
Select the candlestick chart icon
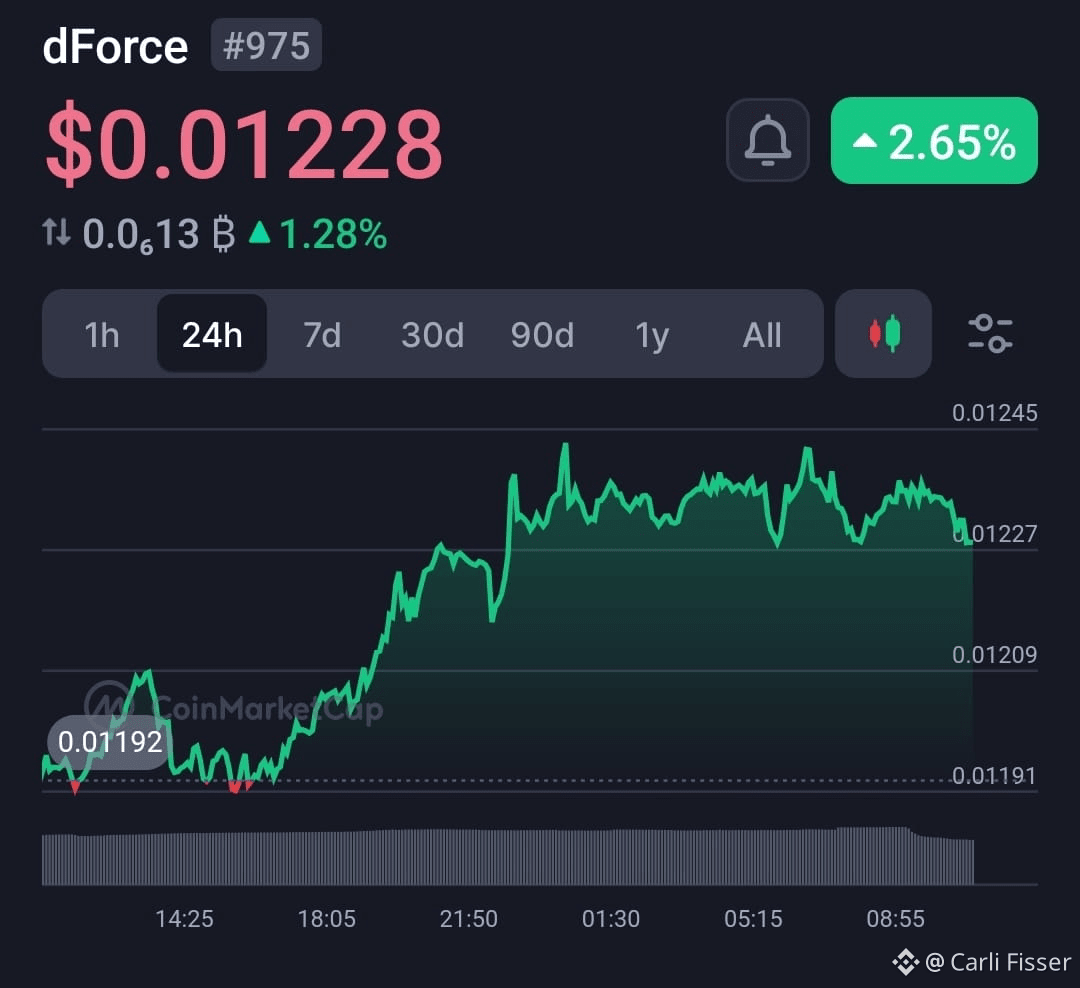(883, 334)
